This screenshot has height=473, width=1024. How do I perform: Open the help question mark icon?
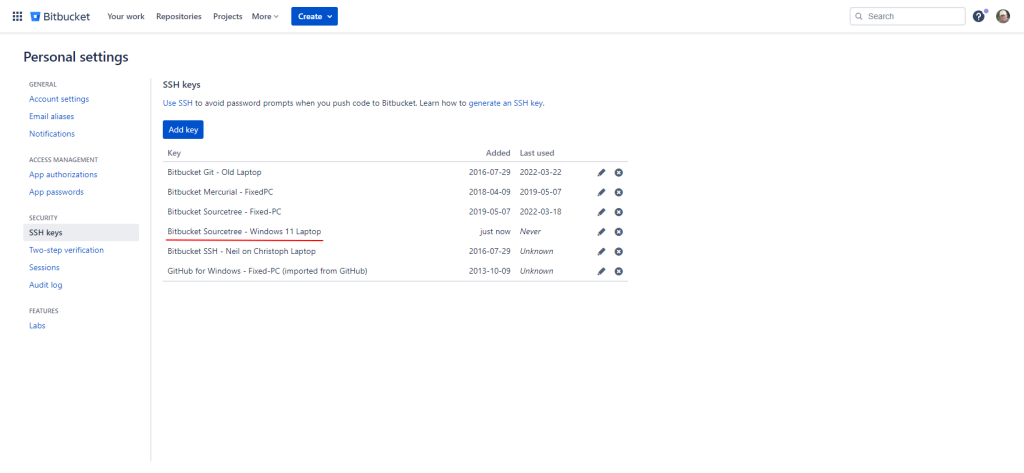[979, 16]
